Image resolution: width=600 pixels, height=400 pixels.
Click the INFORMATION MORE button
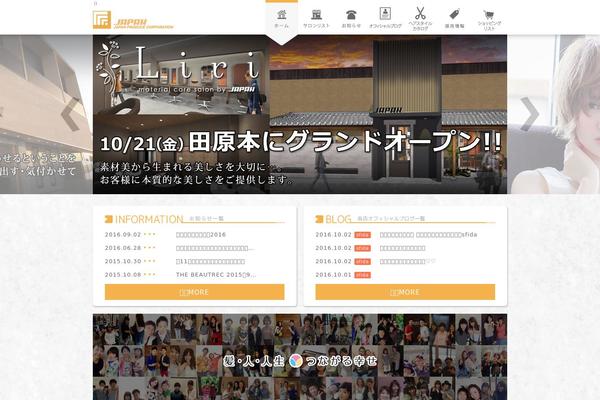coord(194,292)
